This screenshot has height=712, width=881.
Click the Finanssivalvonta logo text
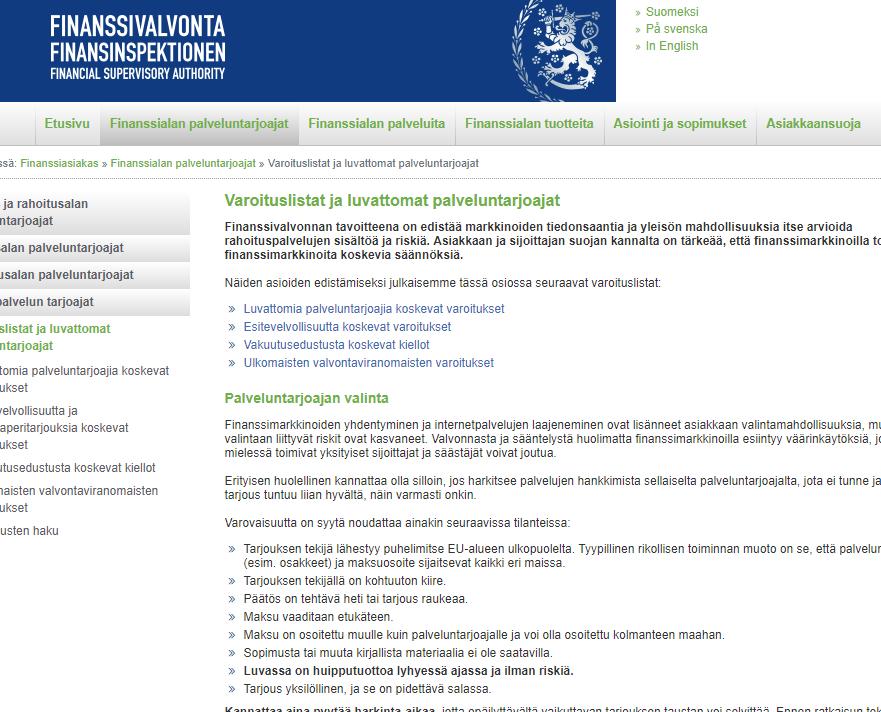click(138, 48)
